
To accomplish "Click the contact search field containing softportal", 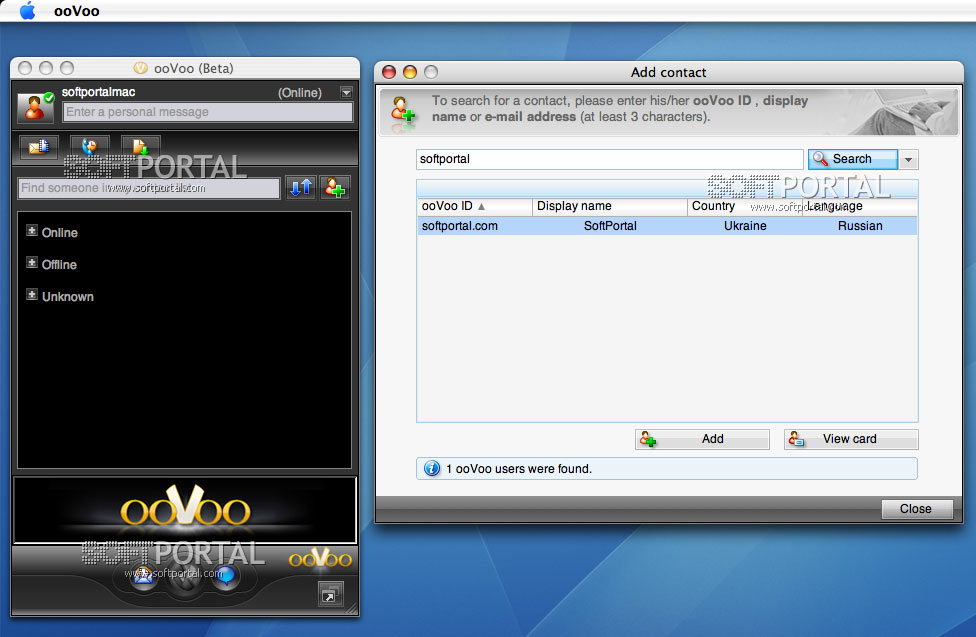I will [609, 159].
